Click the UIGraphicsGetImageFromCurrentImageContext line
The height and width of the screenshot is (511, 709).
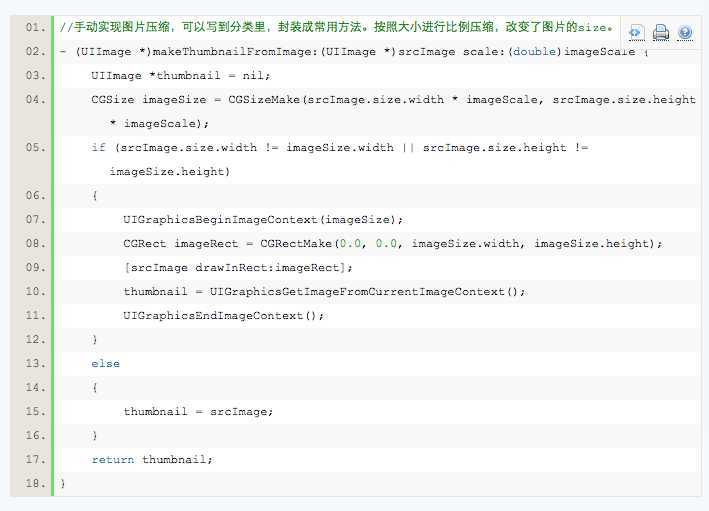pos(324,291)
